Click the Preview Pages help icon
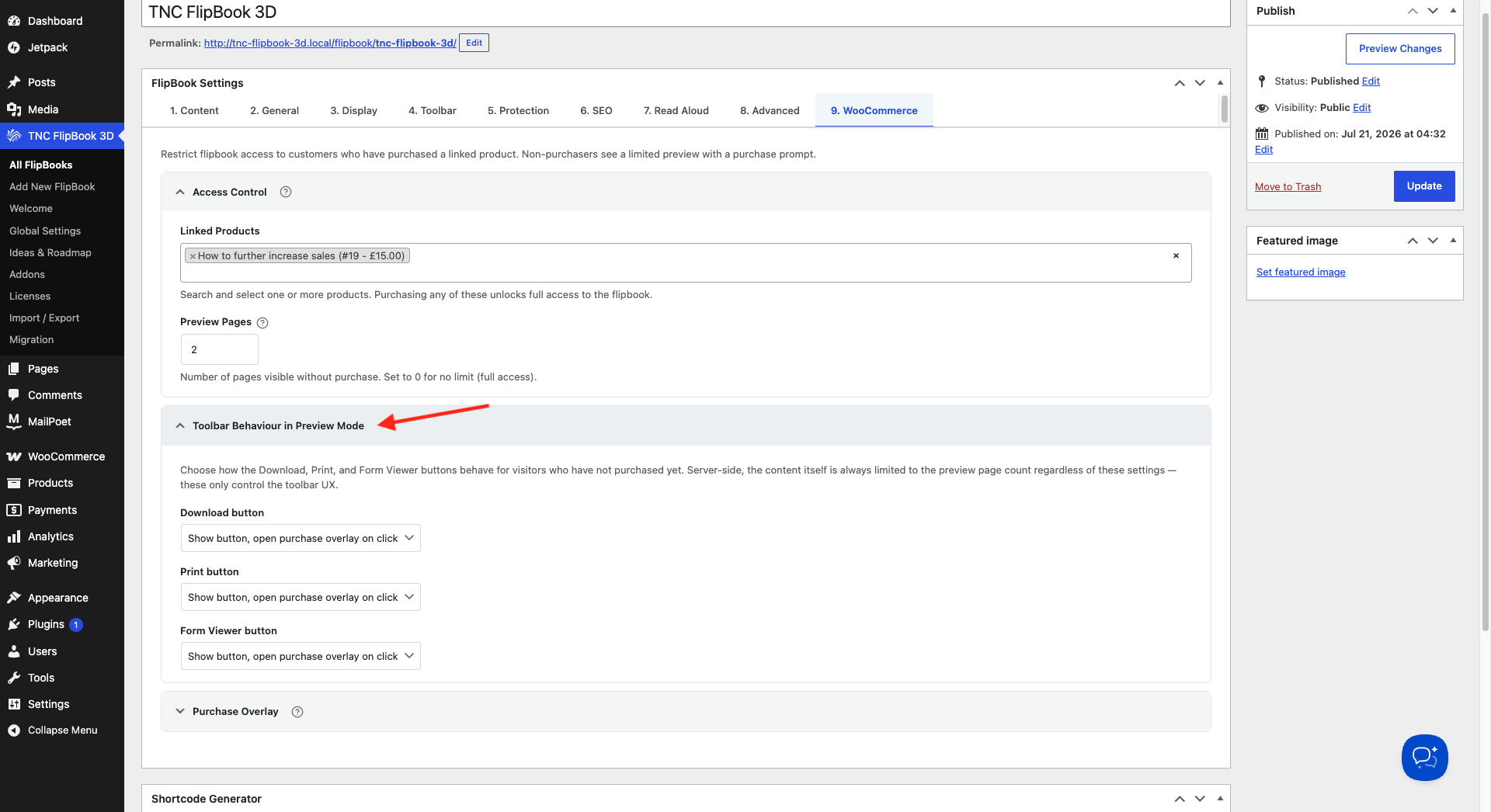 pos(262,323)
